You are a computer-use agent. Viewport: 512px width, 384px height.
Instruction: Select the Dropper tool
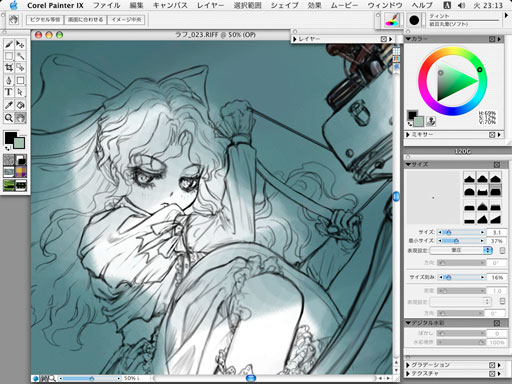9,105
